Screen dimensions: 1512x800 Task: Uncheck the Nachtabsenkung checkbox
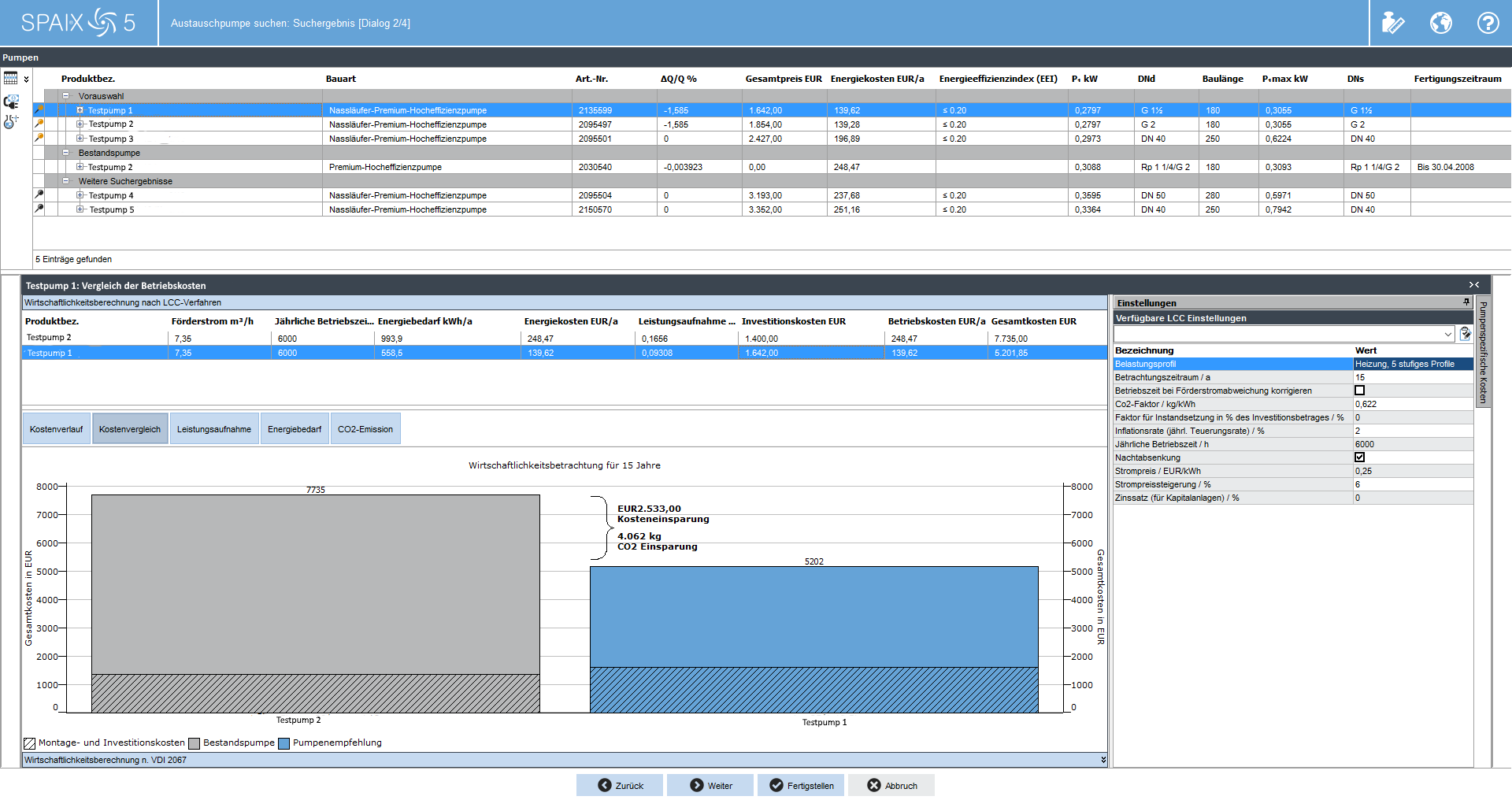(1359, 457)
